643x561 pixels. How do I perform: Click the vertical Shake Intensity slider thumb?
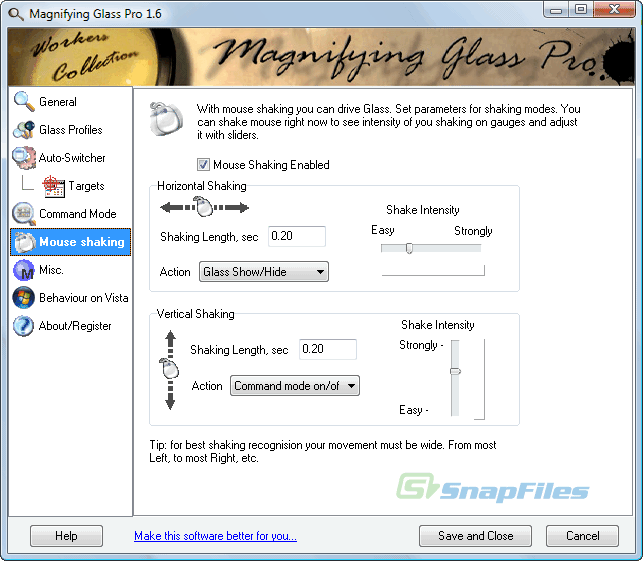point(455,372)
